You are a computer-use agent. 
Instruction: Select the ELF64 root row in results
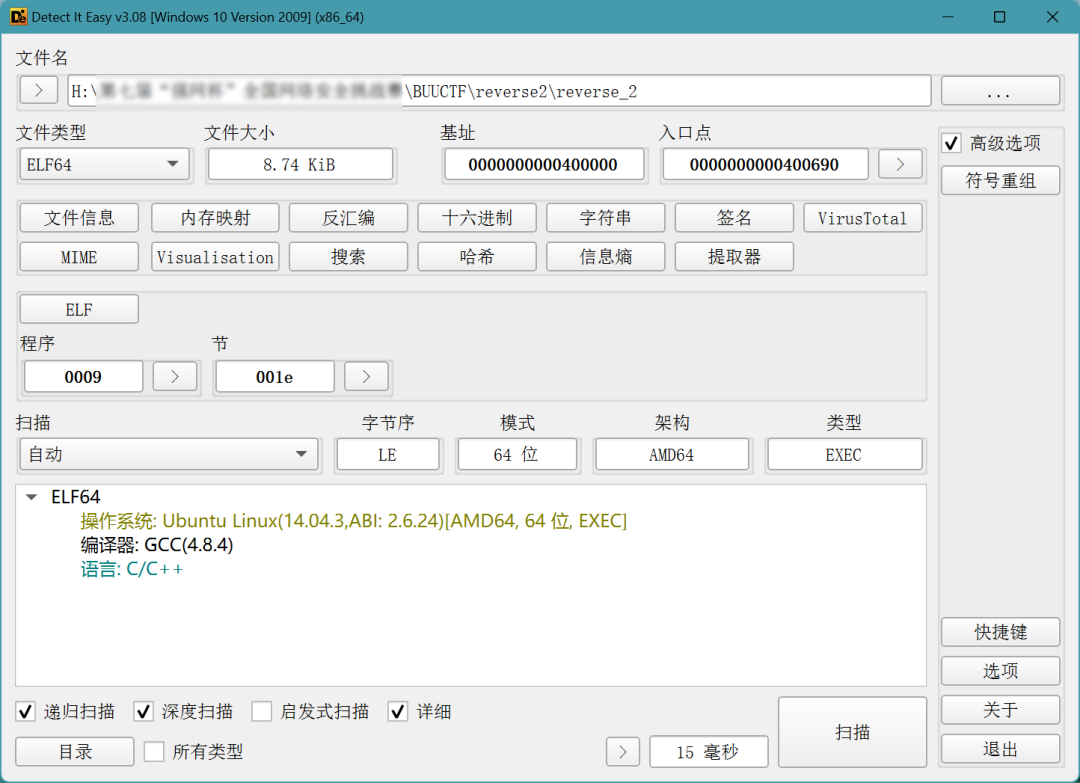click(76, 497)
